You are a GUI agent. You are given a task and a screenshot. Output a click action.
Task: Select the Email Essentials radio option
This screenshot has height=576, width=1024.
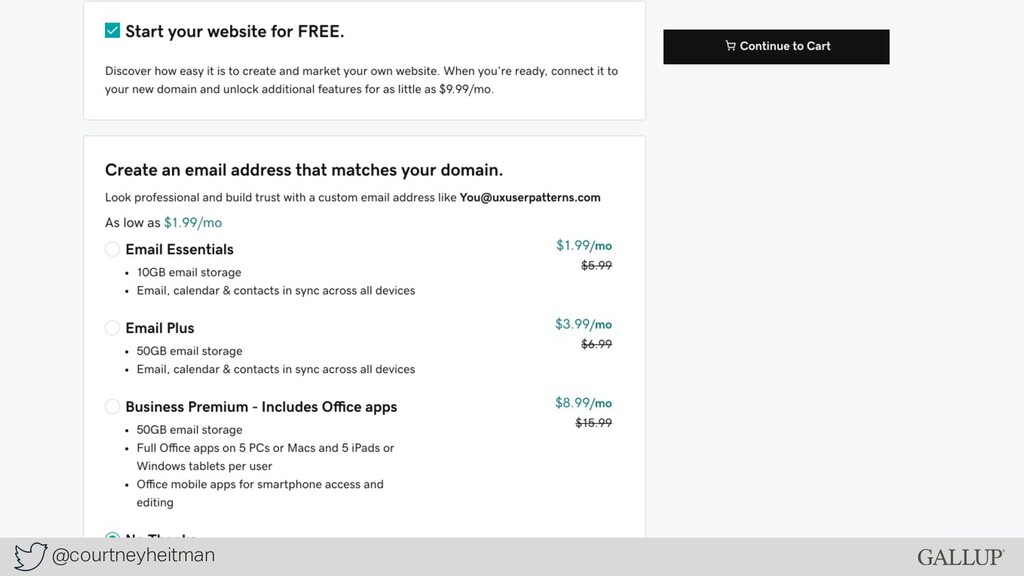click(112, 249)
